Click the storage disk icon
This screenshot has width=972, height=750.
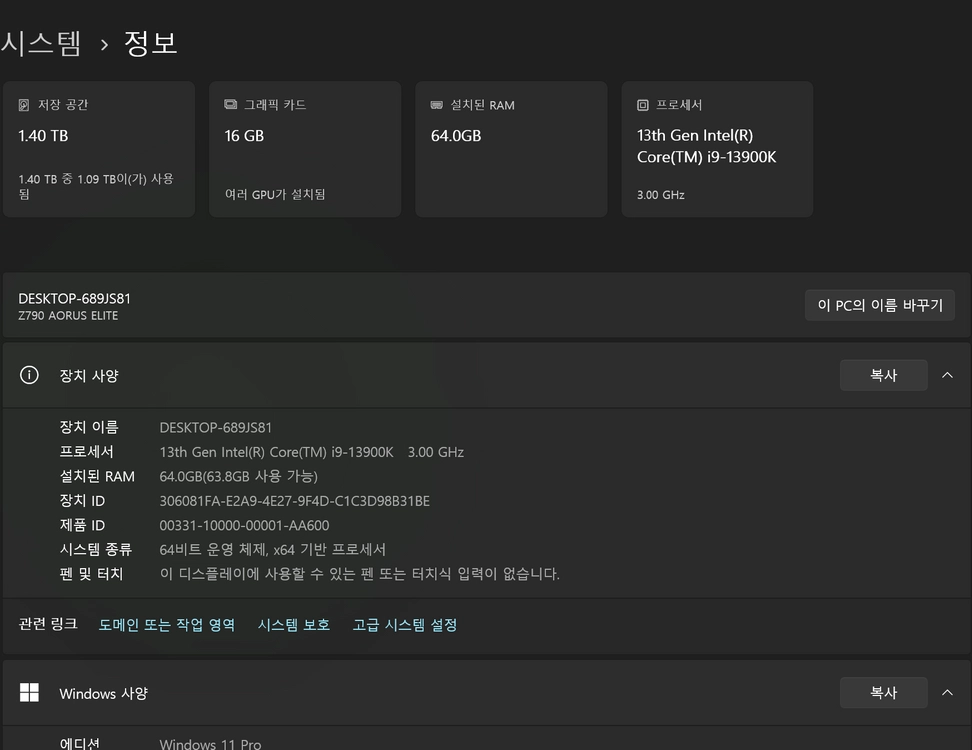click(x=24, y=105)
